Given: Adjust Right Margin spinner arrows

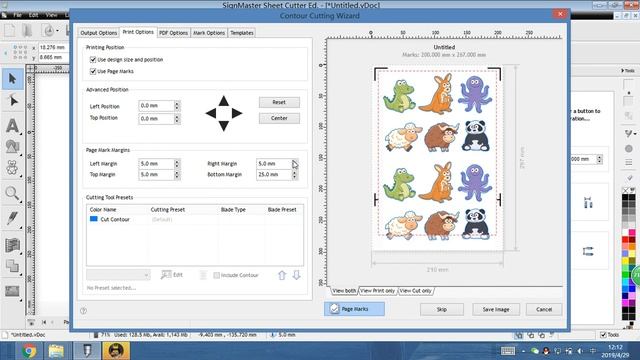Looking at the screenshot, I should coord(295,163).
